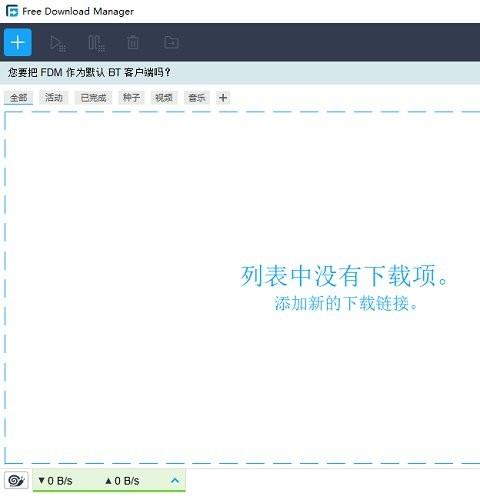Show the 视频 video tab
The width and height of the screenshot is (480, 500).
coord(164,98)
